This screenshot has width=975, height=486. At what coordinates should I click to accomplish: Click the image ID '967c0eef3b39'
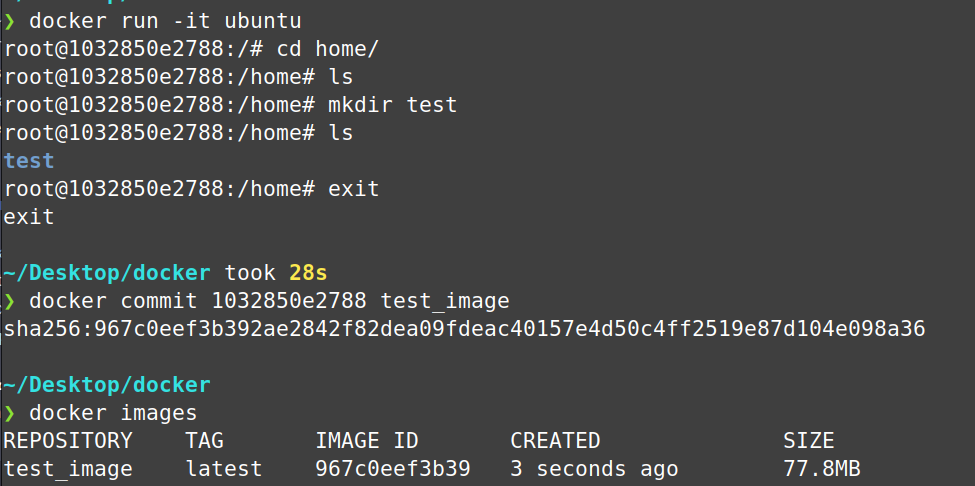point(392,468)
